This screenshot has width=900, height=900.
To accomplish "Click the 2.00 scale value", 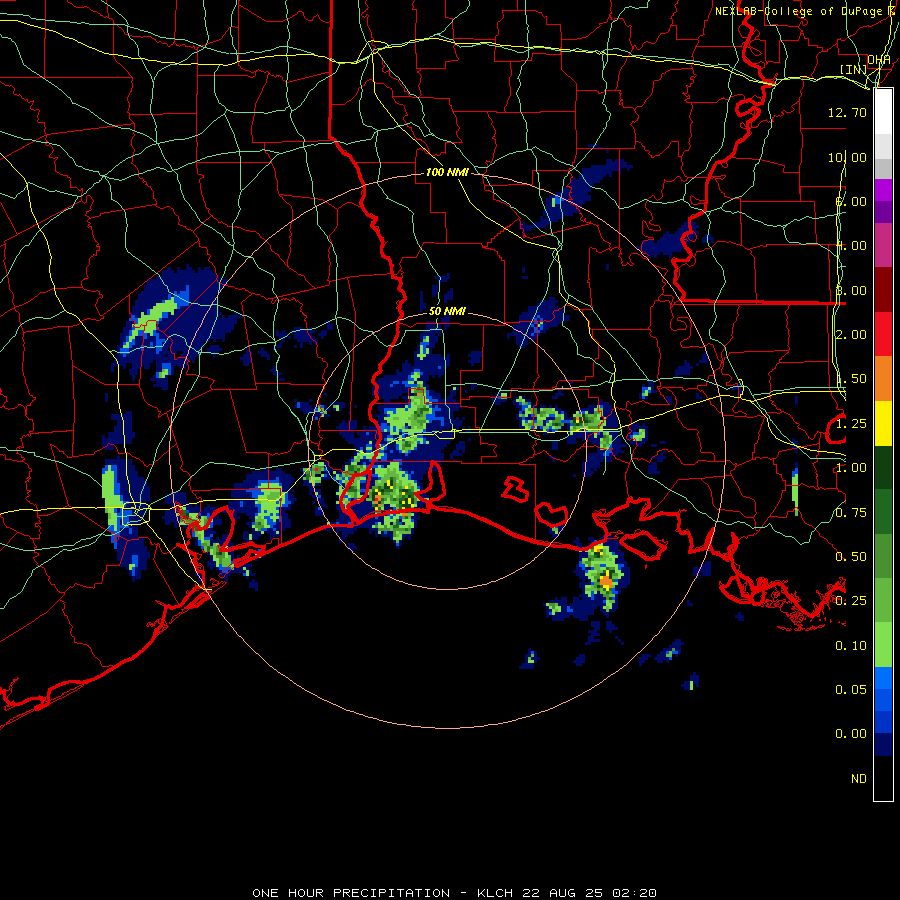I will tap(851, 335).
